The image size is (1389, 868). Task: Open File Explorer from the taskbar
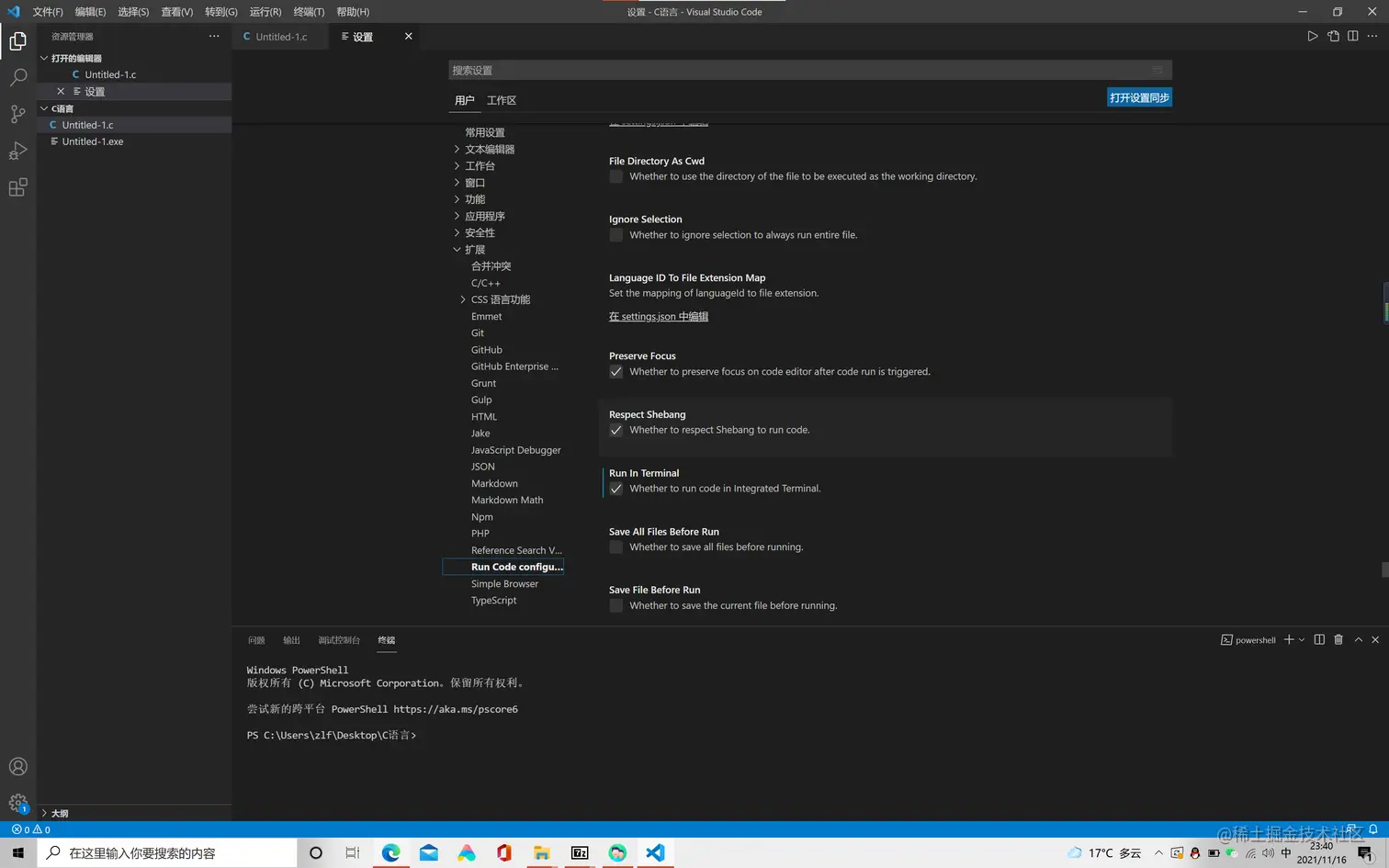542,853
